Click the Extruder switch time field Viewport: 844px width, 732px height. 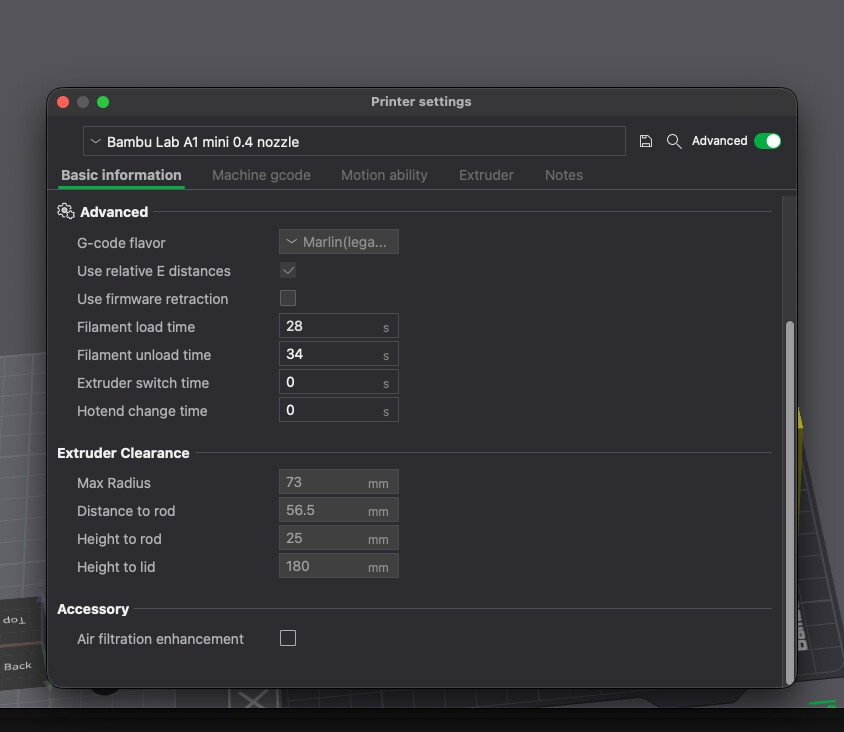pyautogui.click(x=339, y=382)
